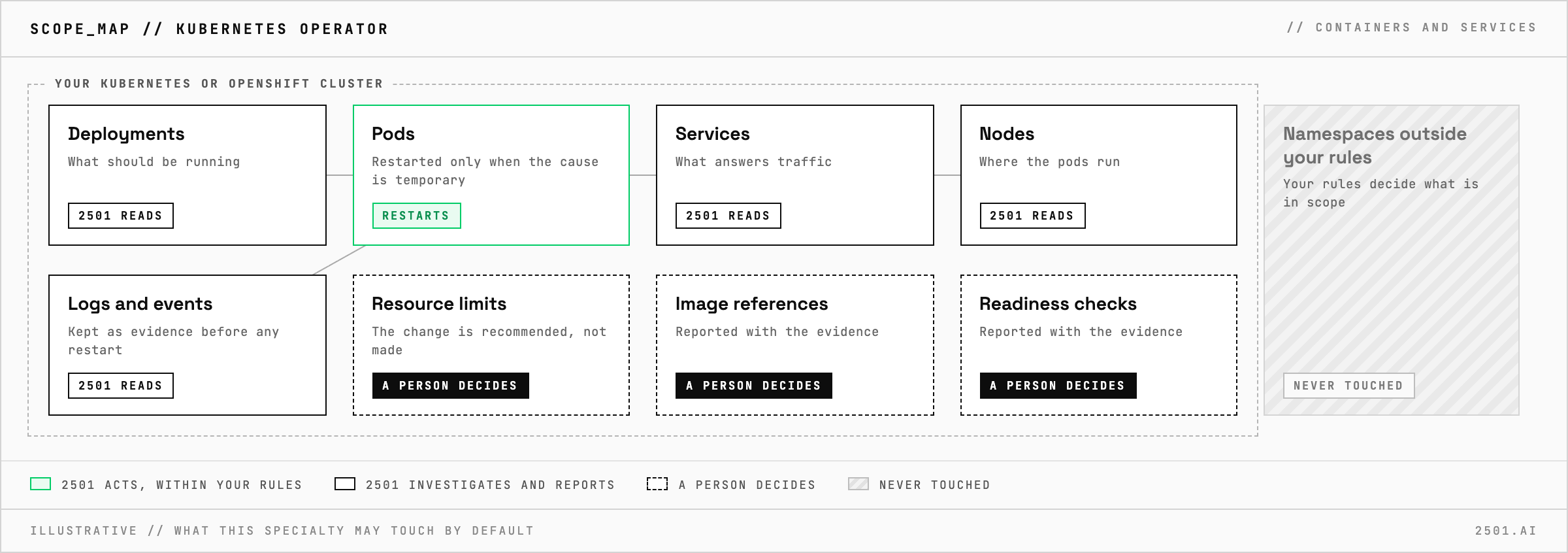The image size is (1568, 553).
Task: Click the ILLUSTRATIVE footer note
Action: pos(282,531)
